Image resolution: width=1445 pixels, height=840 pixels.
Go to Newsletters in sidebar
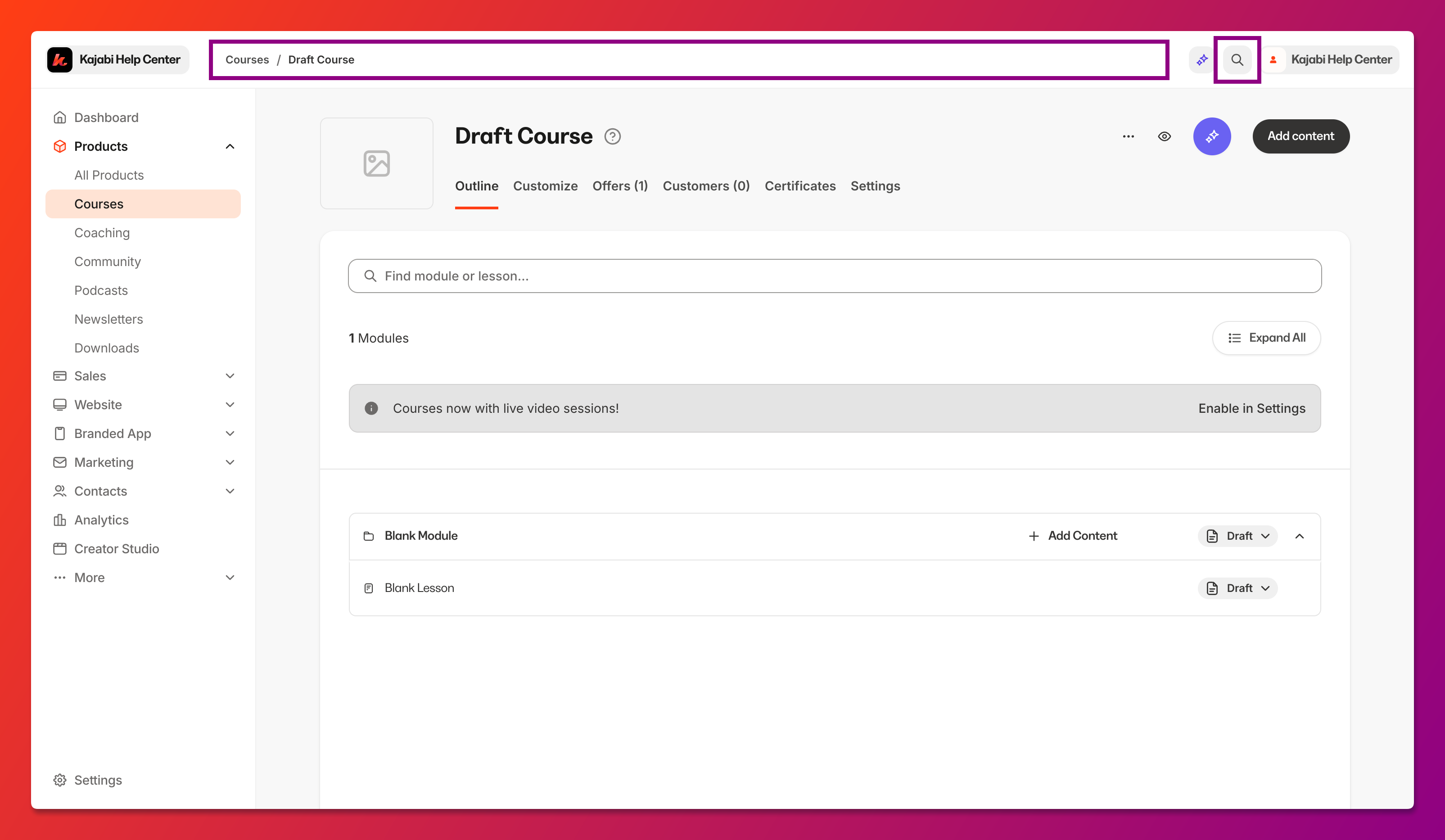[x=108, y=319]
